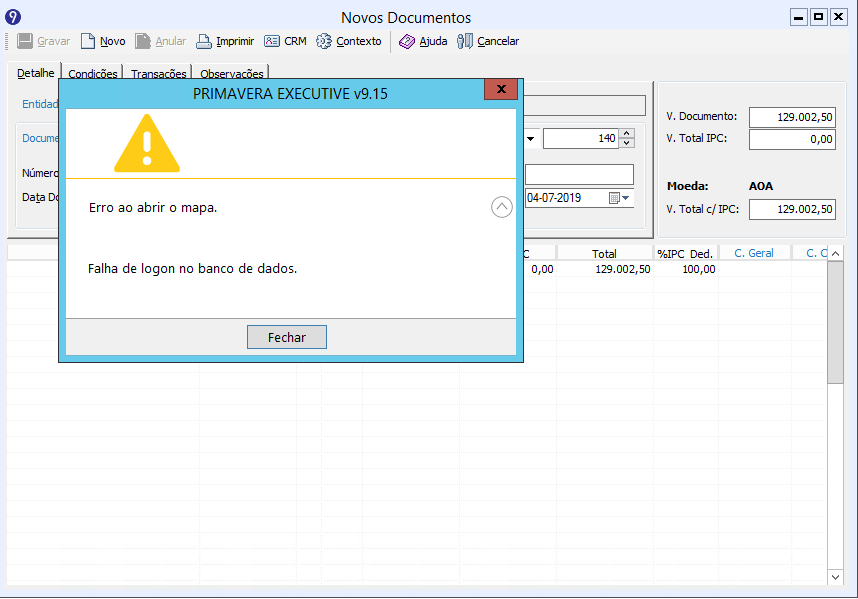Increase the 140 value with up arrow
The image size is (858, 599).
coord(627,134)
